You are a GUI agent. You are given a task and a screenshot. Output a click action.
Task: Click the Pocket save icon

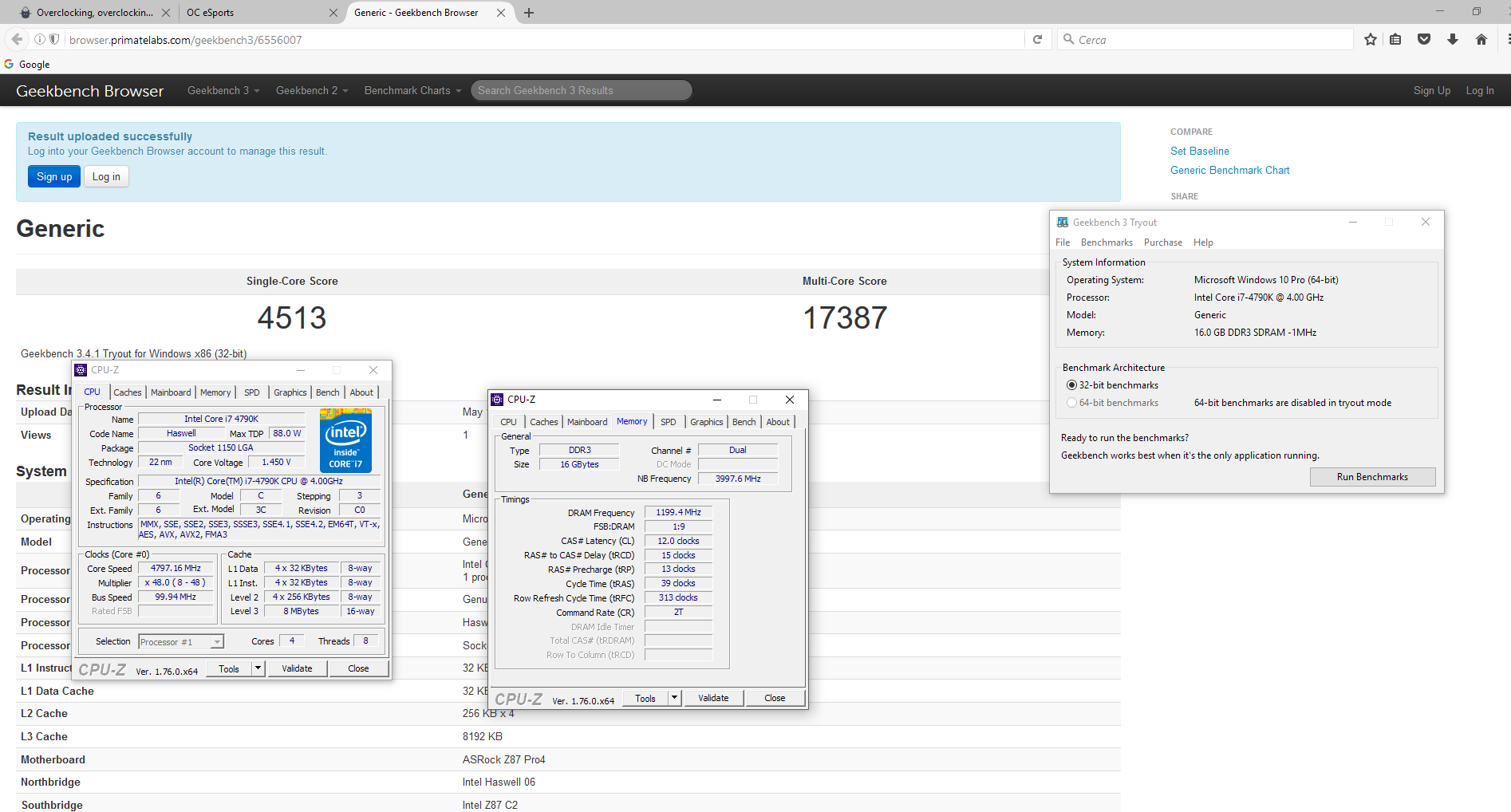1424,39
